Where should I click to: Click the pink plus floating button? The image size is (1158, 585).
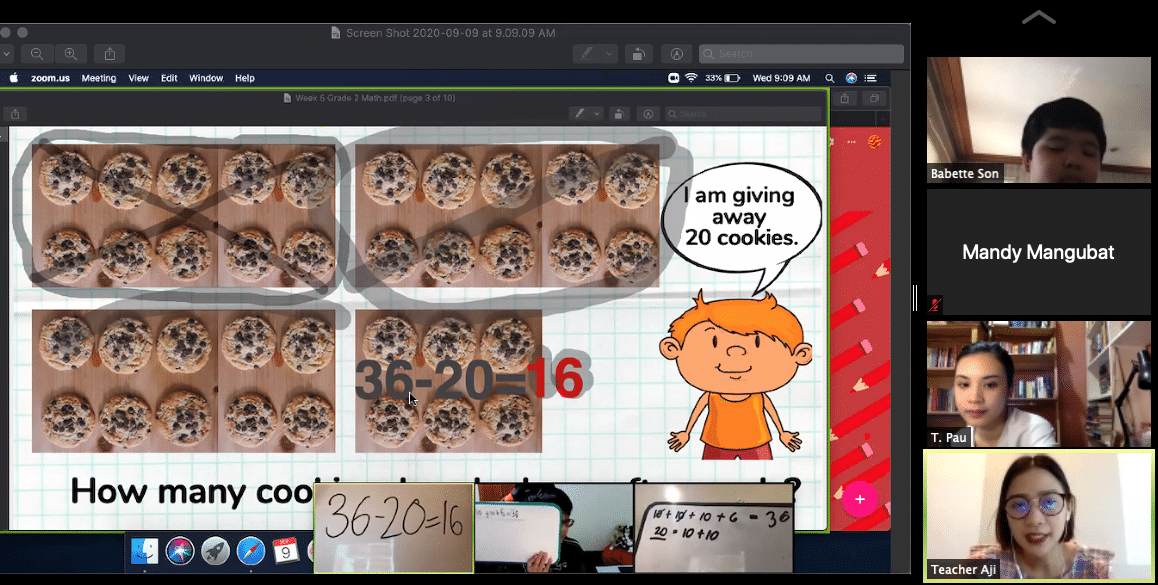(x=860, y=499)
